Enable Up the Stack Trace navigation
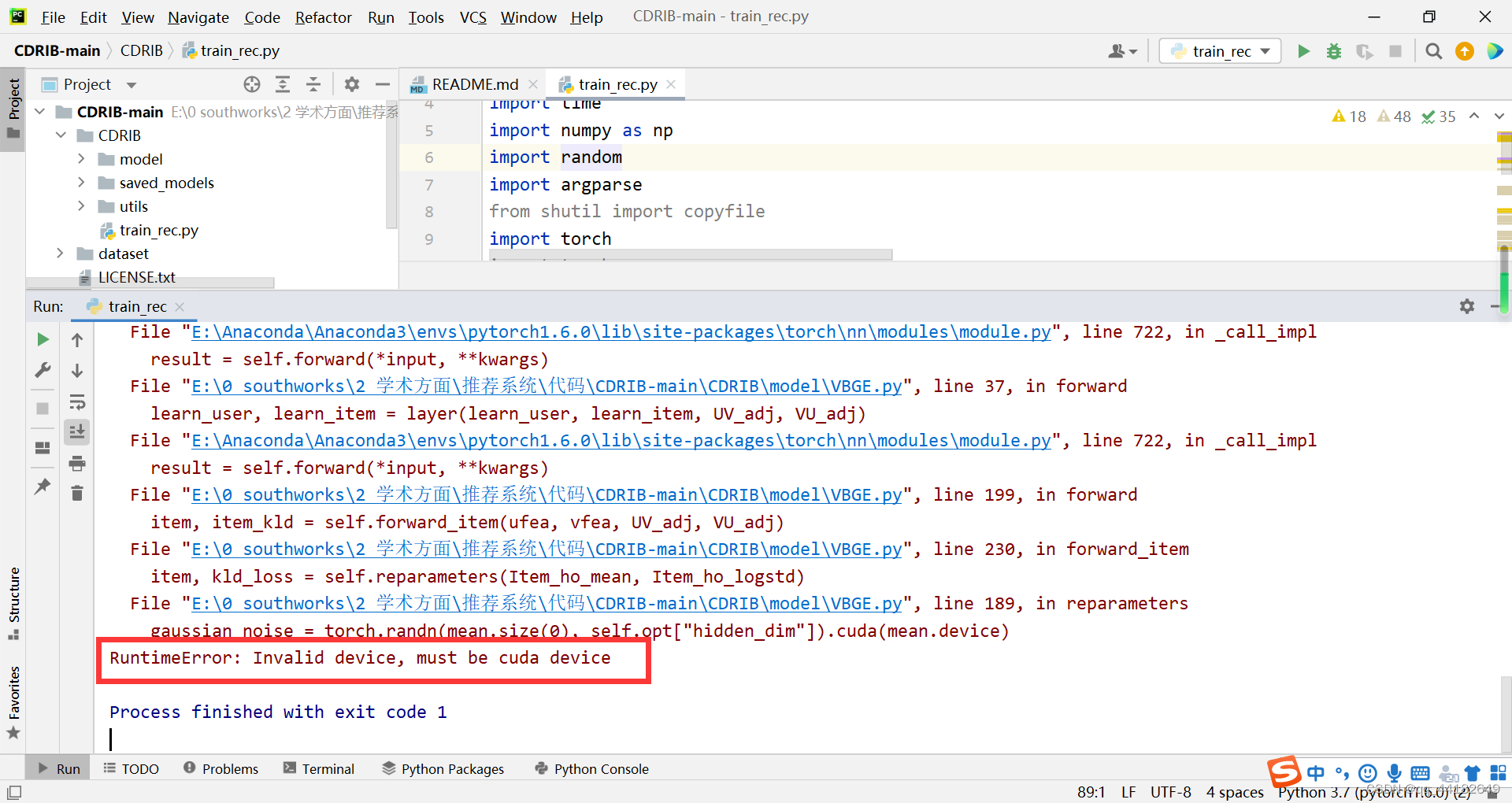 click(x=76, y=339)
